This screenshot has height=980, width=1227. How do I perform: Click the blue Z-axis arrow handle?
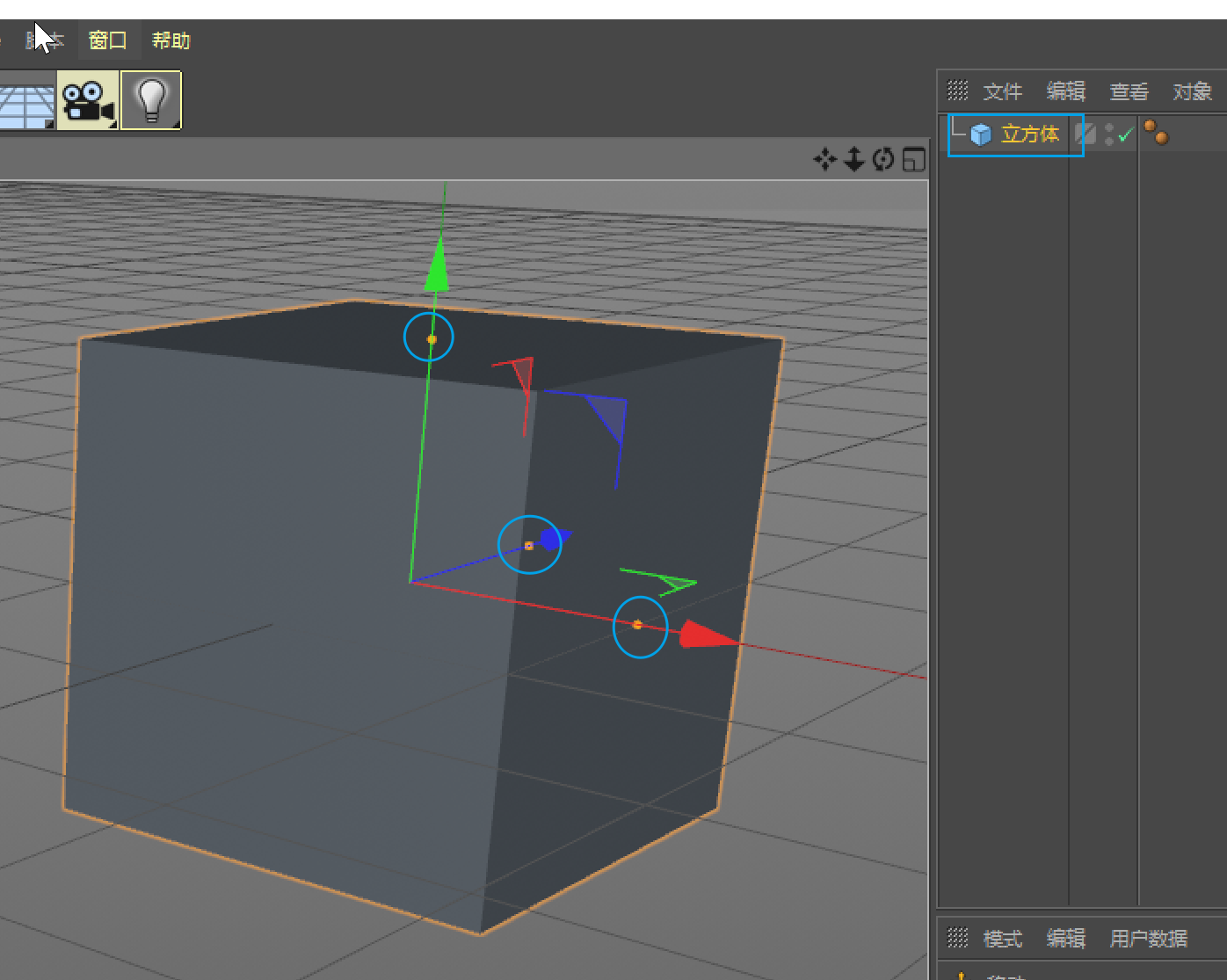click(x=555, y=538)
